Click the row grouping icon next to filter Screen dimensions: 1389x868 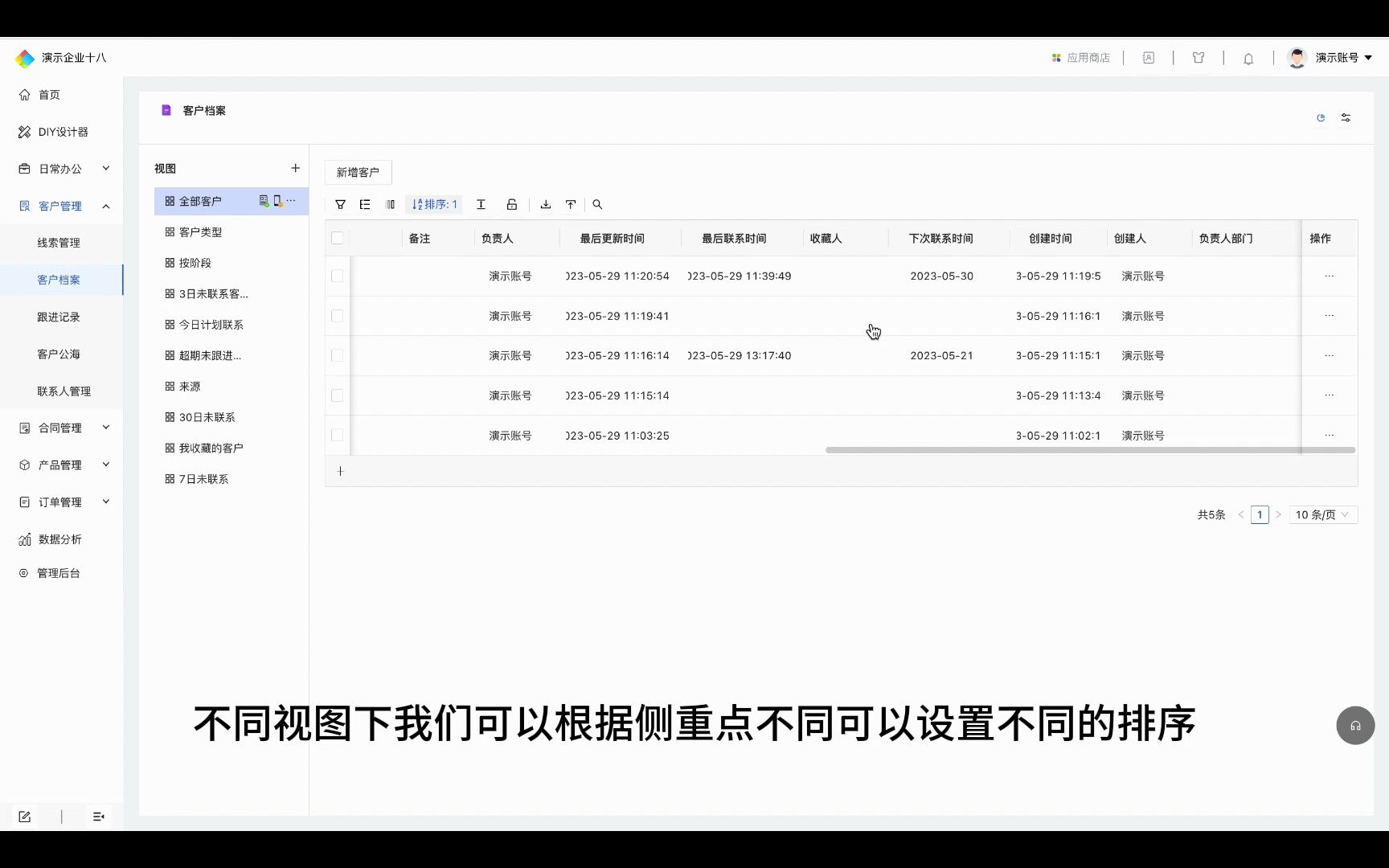coord(364,204)
